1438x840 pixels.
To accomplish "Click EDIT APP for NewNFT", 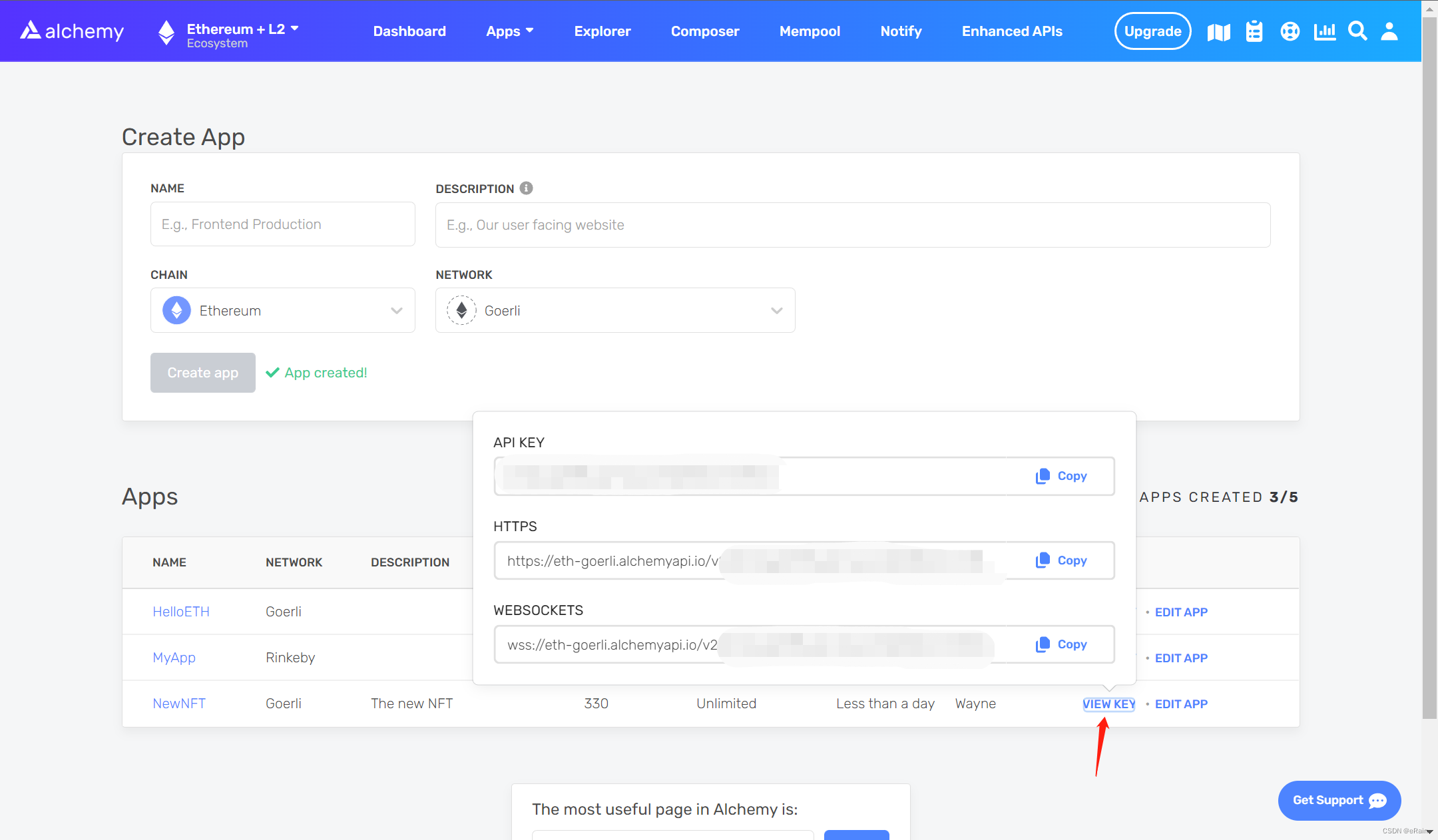I will [1181, 704].
